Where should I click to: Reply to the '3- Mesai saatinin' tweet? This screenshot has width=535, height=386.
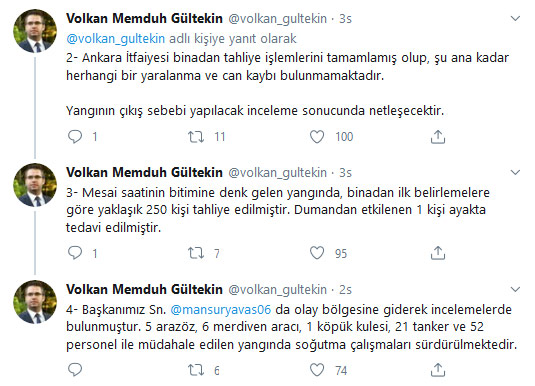75,253
